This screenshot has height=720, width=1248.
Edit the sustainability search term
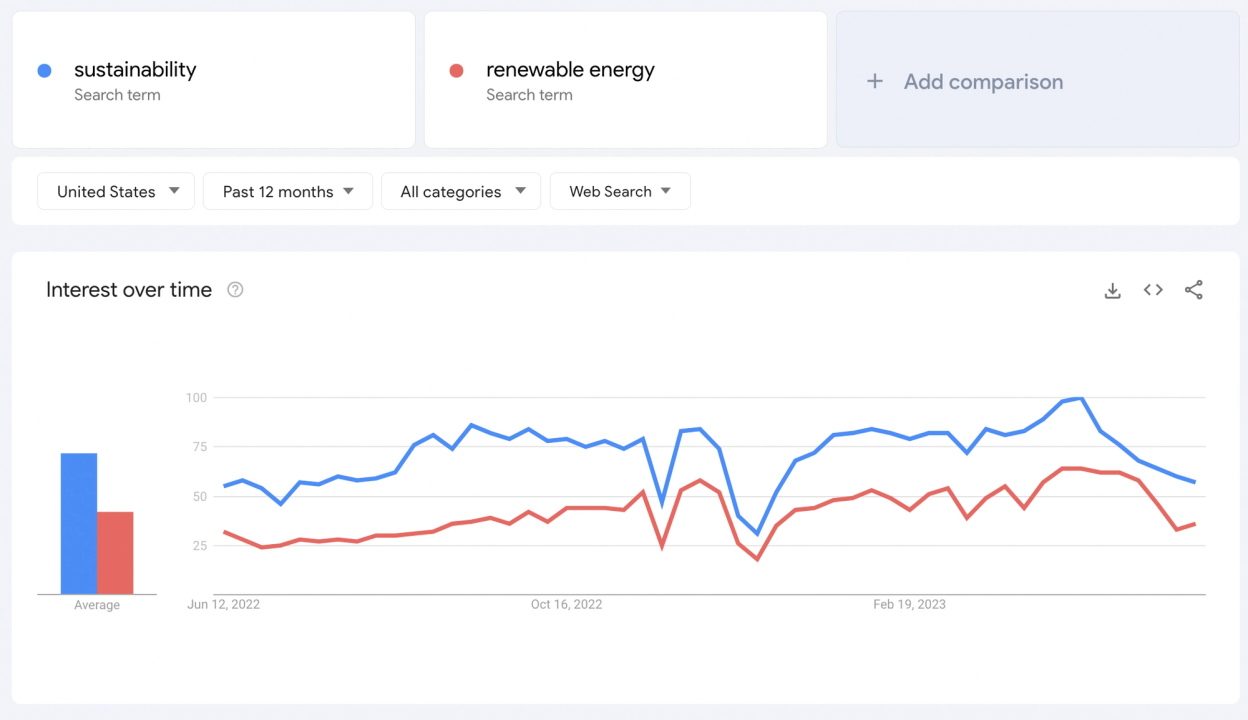tap(135, 70)
